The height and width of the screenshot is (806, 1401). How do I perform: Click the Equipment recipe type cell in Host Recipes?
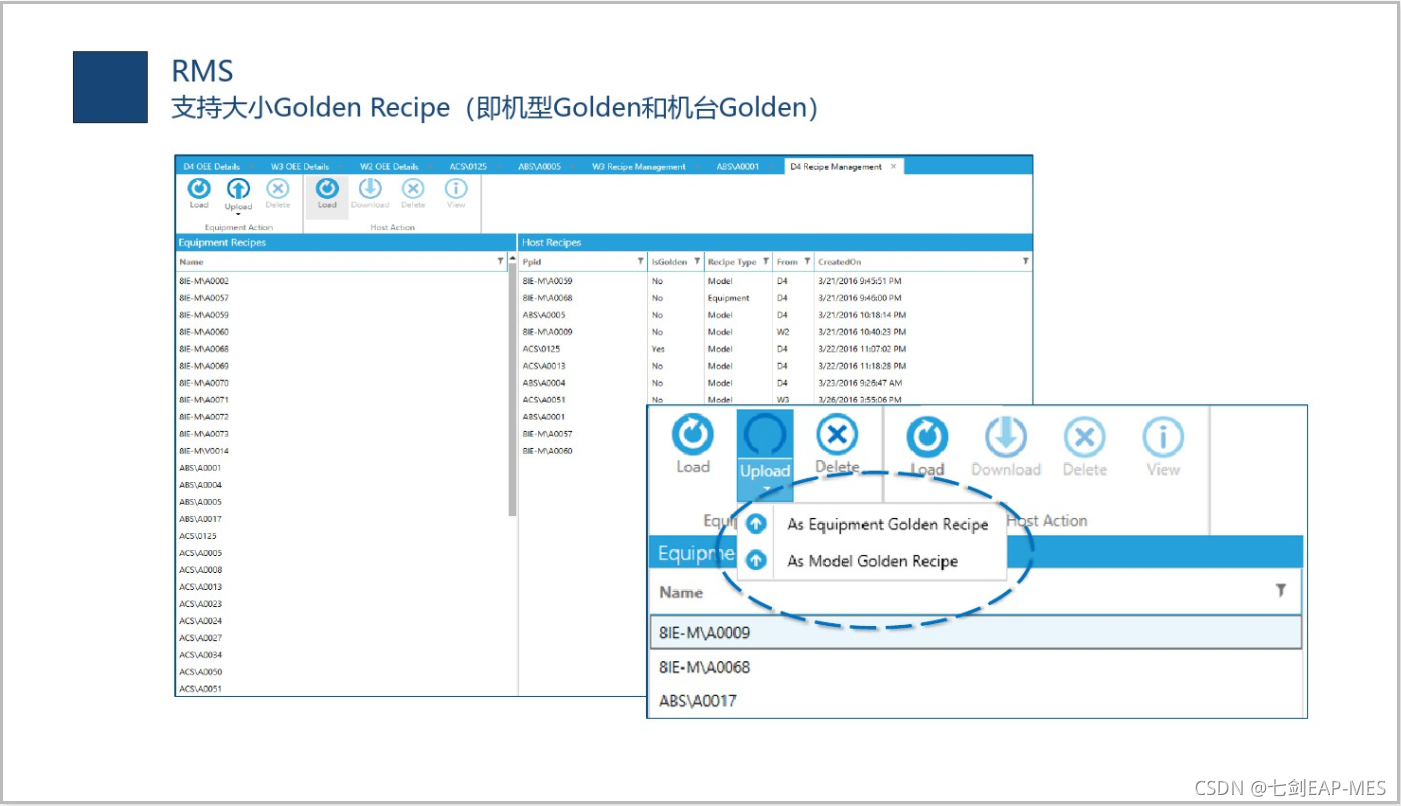(728, 298)
